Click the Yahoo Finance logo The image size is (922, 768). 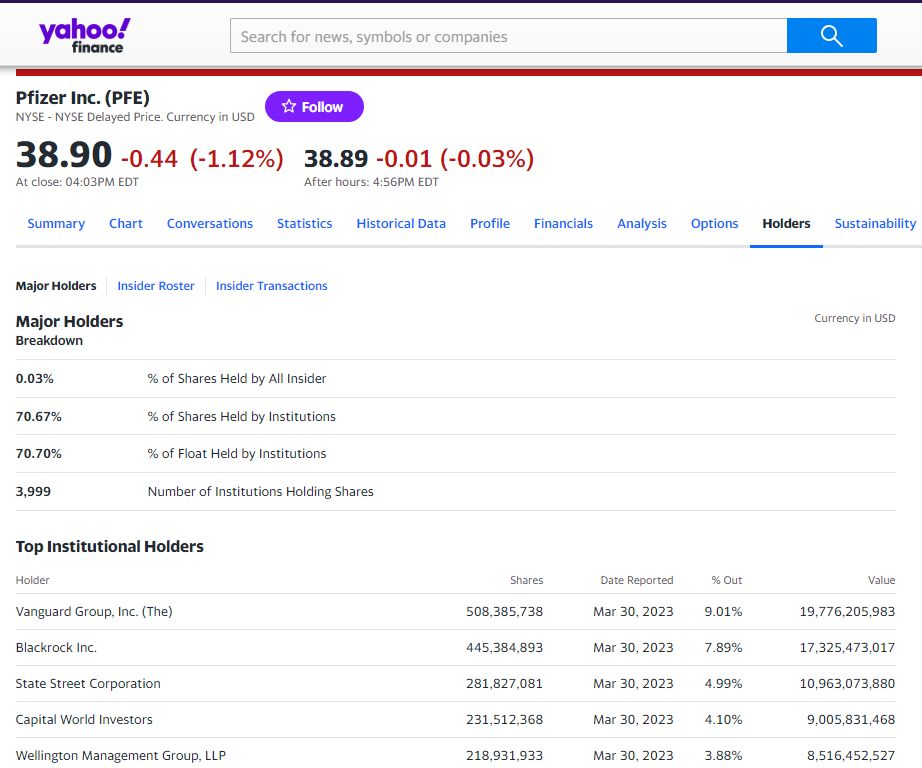85,36
